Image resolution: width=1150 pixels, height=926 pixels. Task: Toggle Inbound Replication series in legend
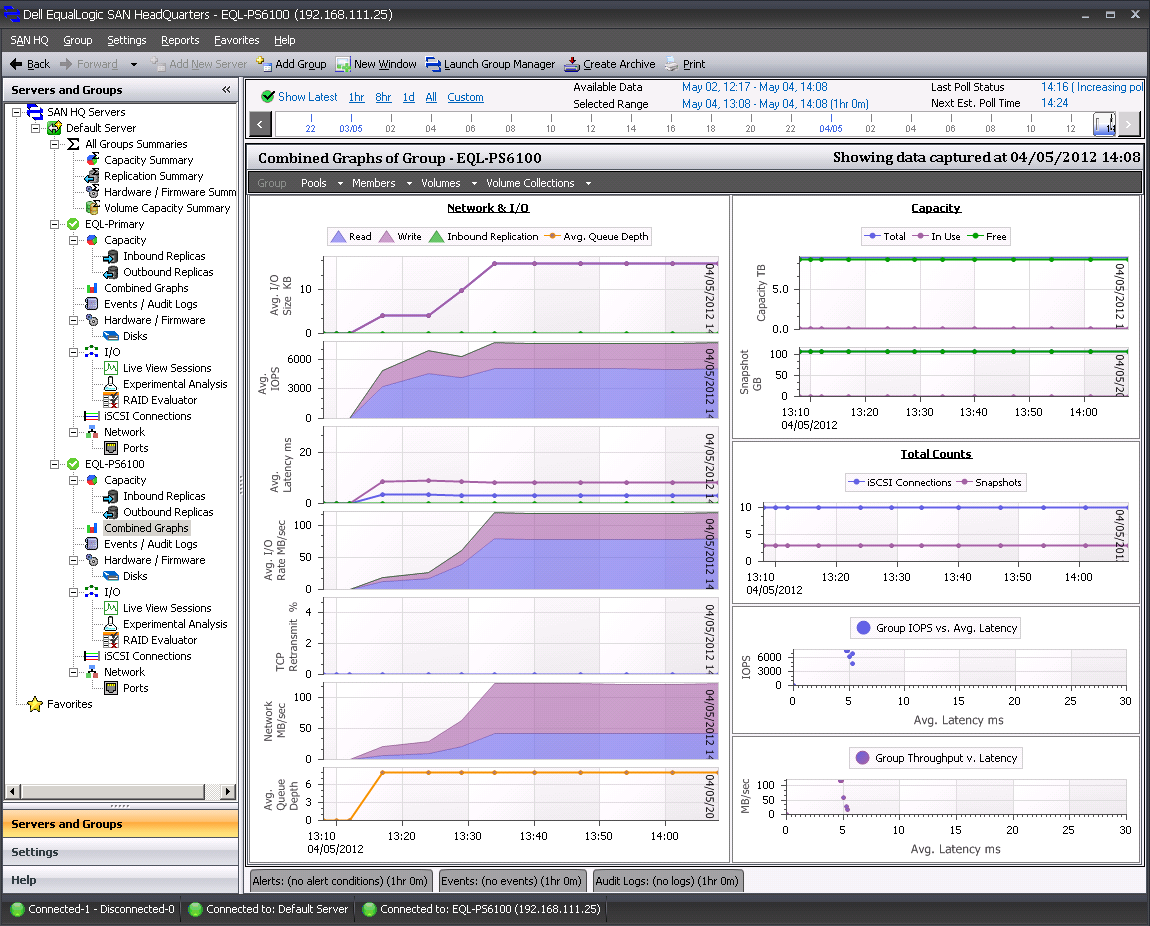coord(483,237)
